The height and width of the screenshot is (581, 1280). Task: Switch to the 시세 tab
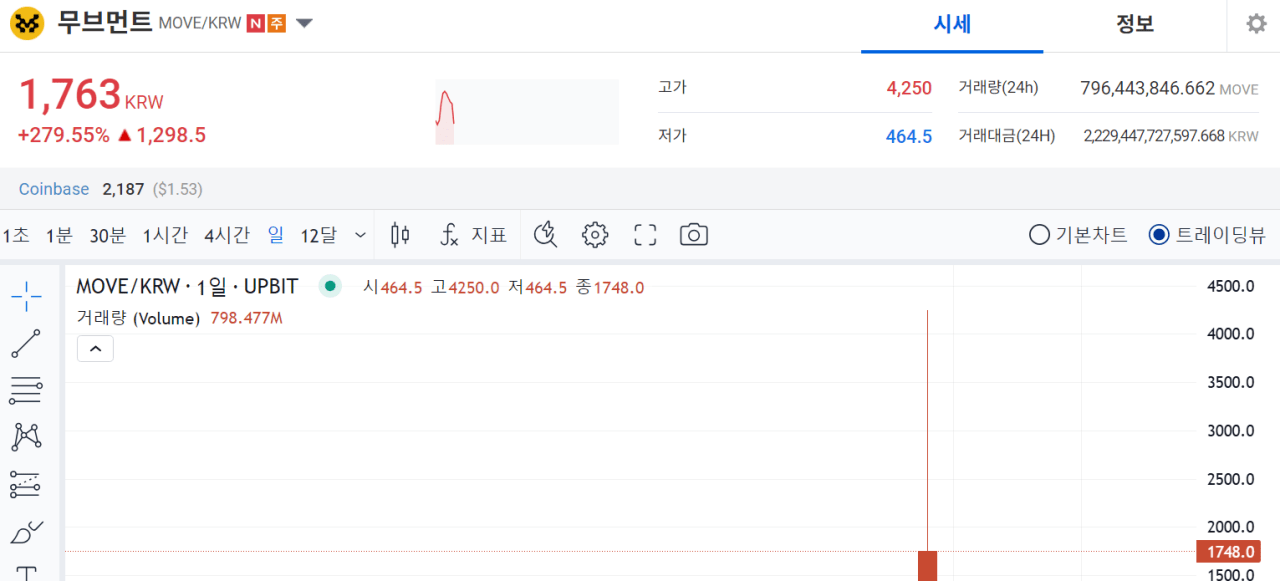pyautogui.click(x=952, y=25)
